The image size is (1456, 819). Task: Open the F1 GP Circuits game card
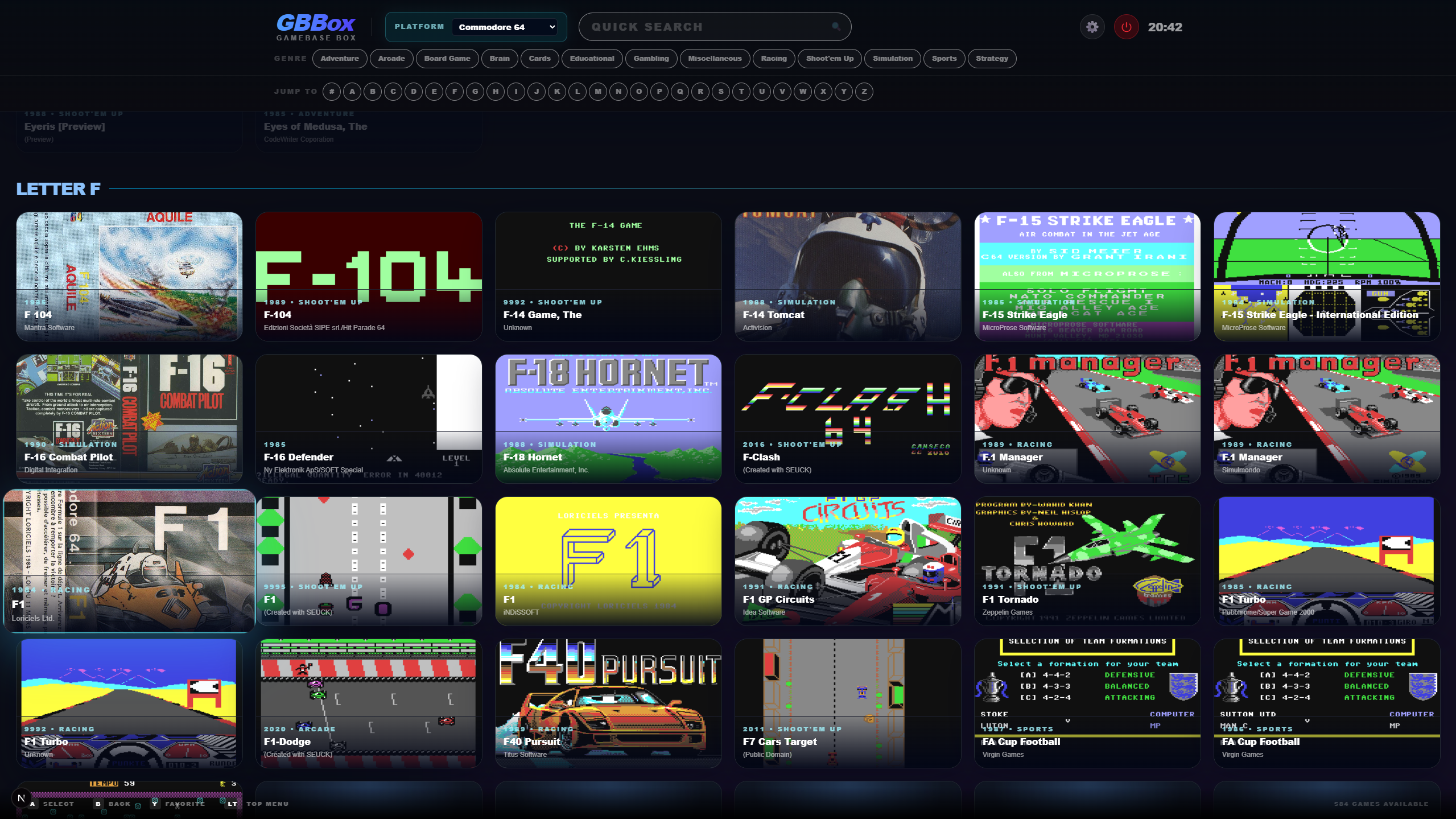point(848,561)
